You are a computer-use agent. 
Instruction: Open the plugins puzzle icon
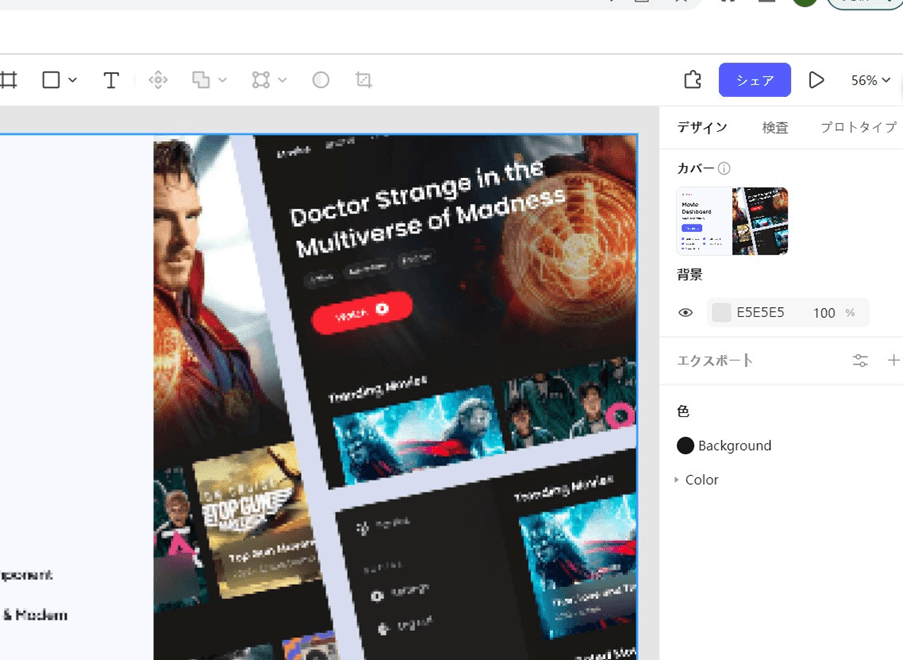point(693,80)
